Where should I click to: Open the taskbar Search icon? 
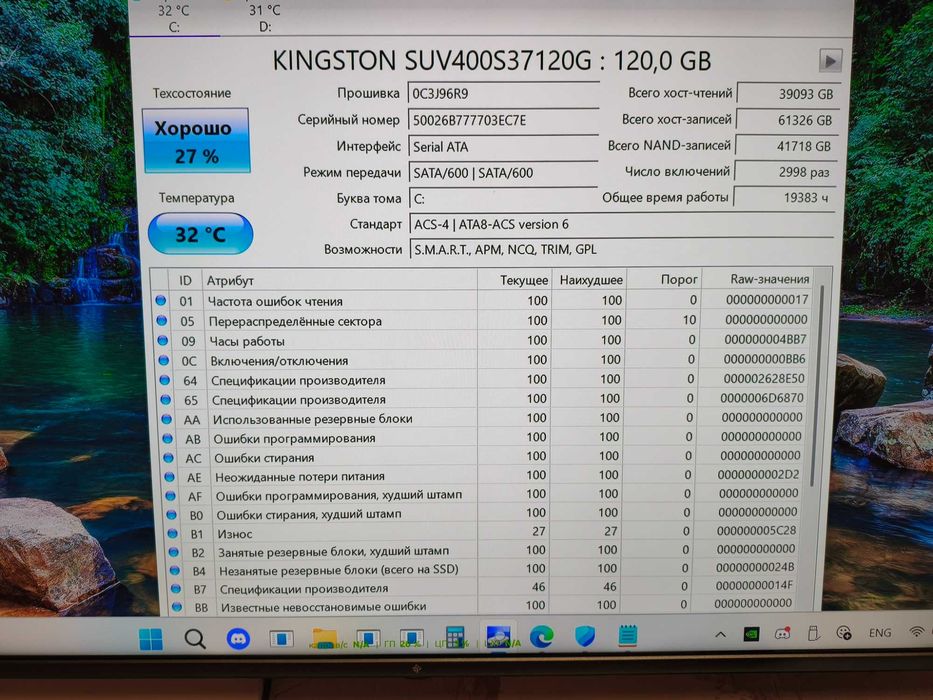[x=195, y=639]
